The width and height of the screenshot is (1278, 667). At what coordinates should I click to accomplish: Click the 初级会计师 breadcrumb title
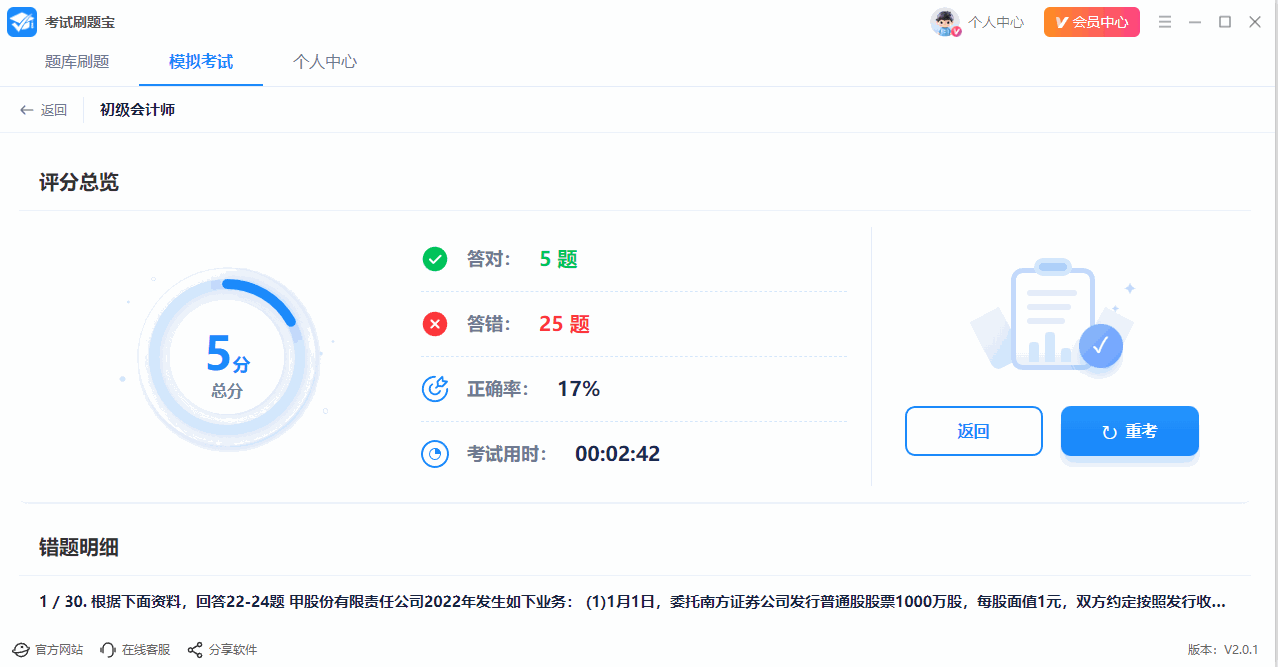[x=137, y=110]
